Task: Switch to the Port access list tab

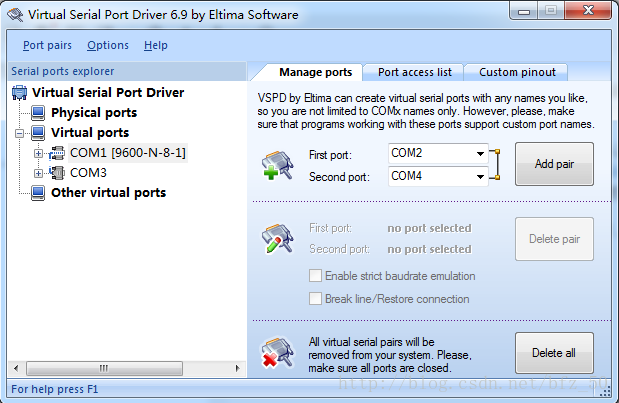Action: (x=415, y=72)
